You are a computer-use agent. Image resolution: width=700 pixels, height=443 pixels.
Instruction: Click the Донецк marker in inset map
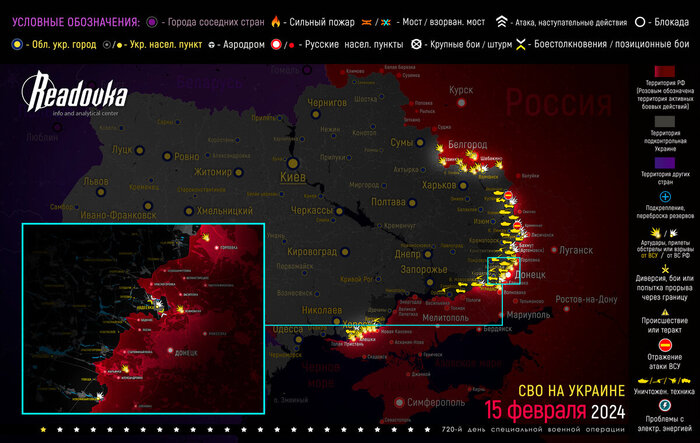click(x=170, y=351)
